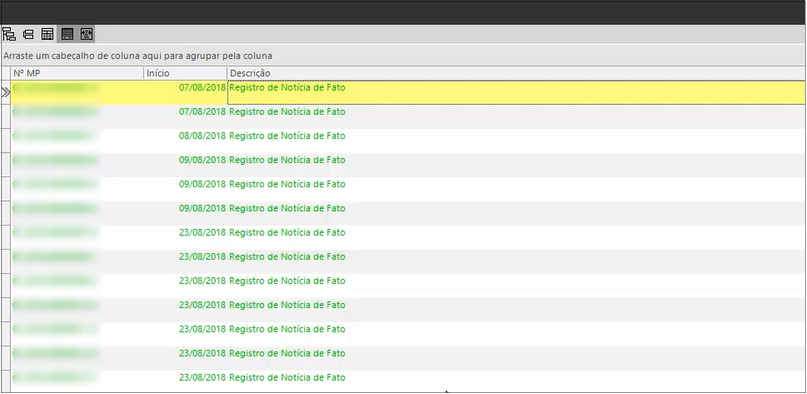Click the table grid layout icon
807x394 pixels.
click(x=47, y=34)
